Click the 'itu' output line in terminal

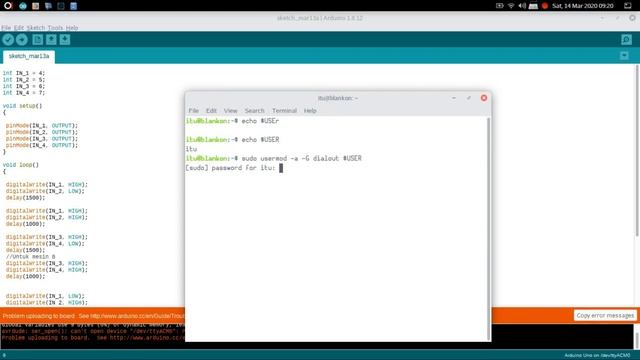click(191, 149)
